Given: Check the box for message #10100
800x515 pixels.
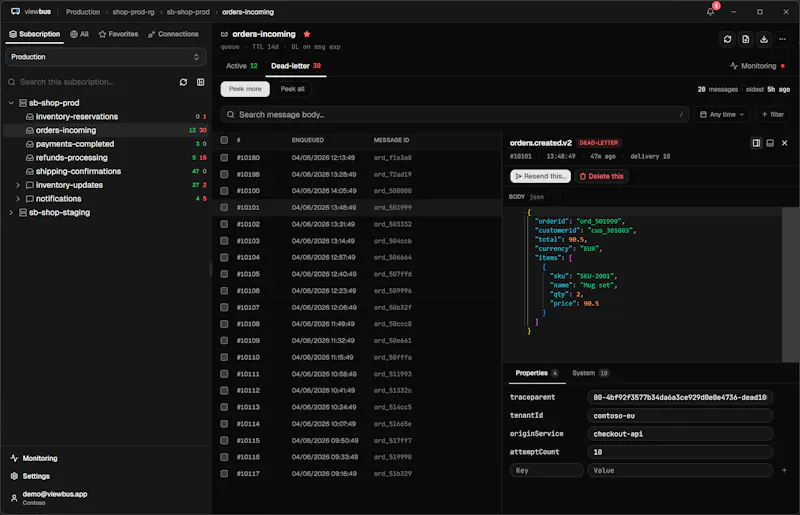Looking at the screenshot, I should (224, 191).
